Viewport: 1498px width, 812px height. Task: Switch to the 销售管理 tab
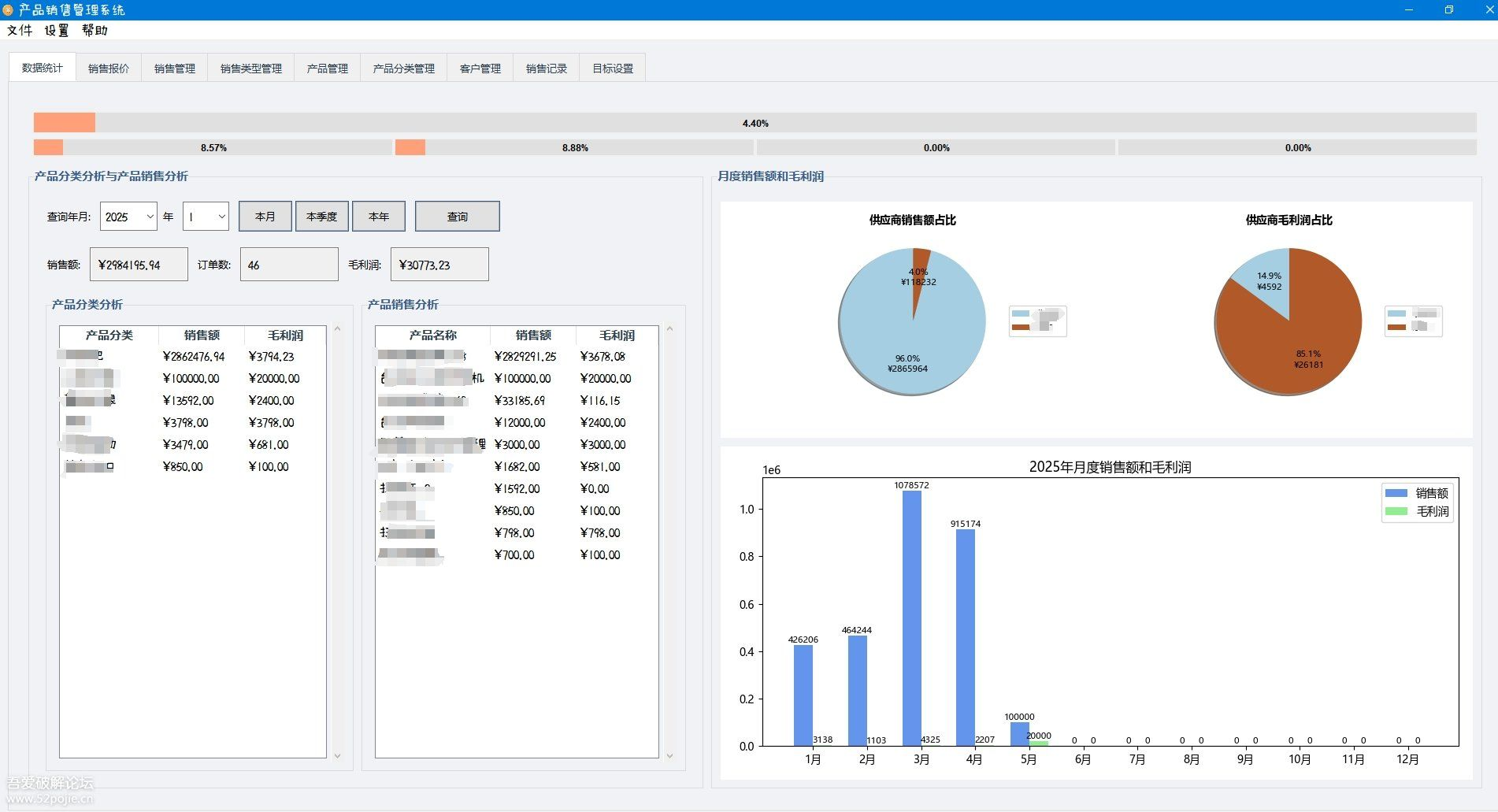(x=175, y=69)
